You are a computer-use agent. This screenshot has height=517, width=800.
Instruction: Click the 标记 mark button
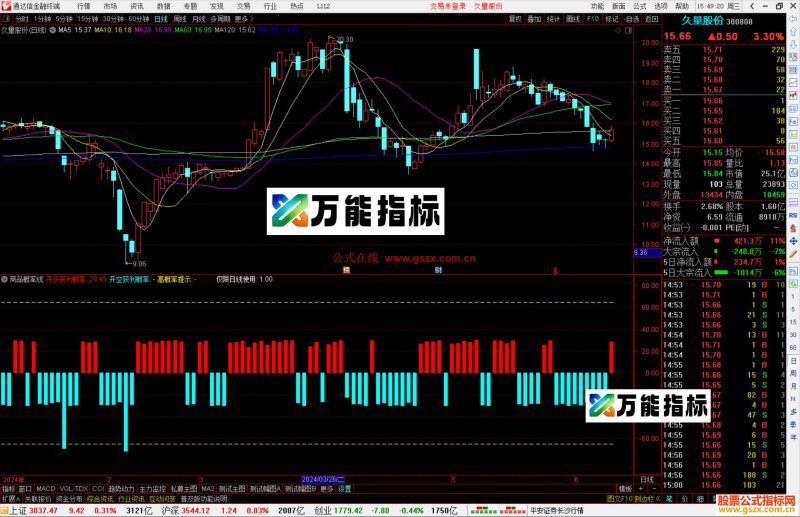[x=612, y=19]
